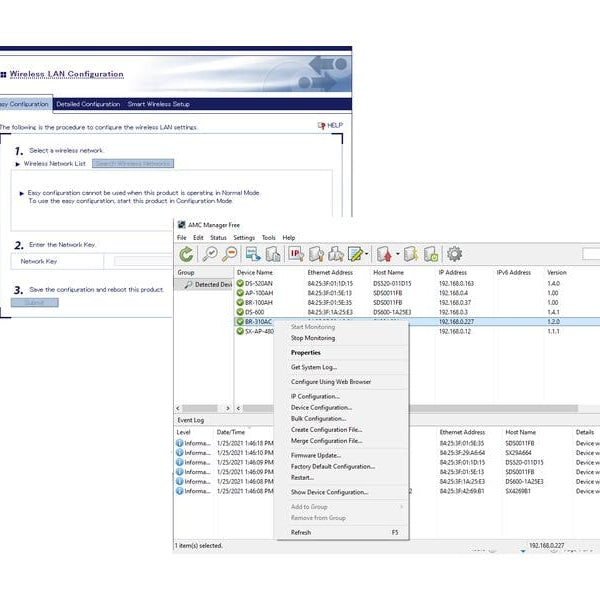Click the Network Key input field
The height and width of the screenshot is (600, 600).
[143, 261]
